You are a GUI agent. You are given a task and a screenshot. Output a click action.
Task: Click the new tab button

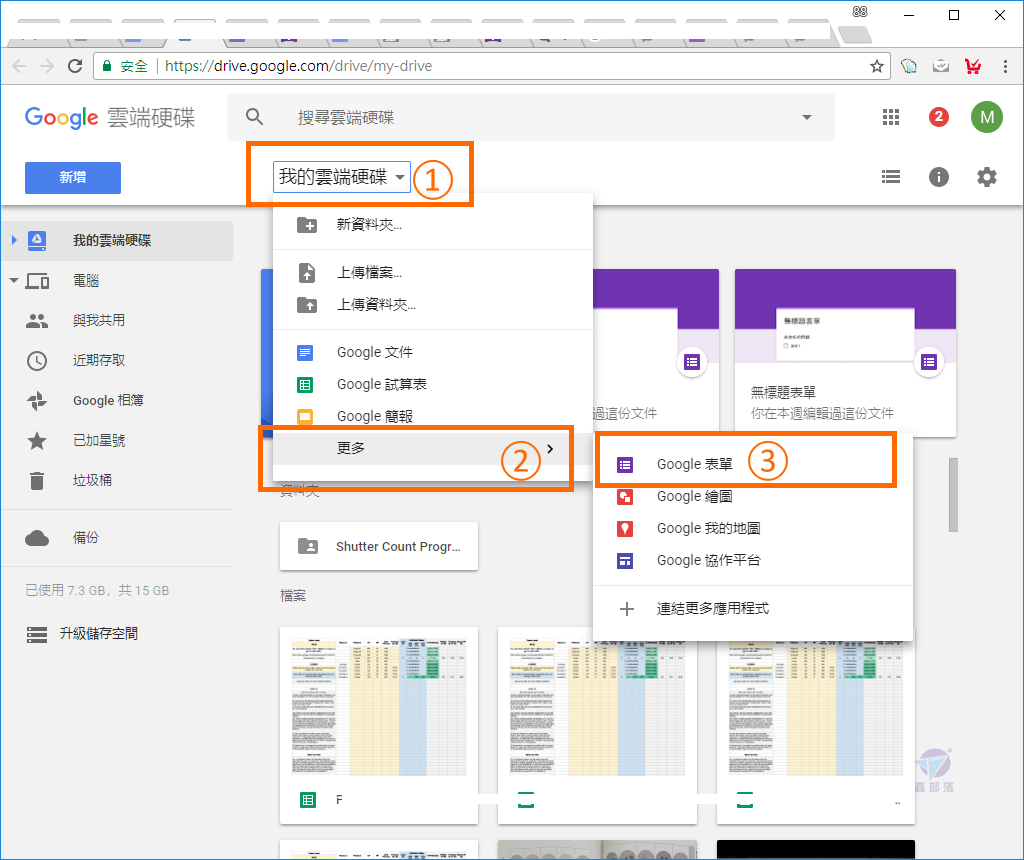[x=855, y=34]
